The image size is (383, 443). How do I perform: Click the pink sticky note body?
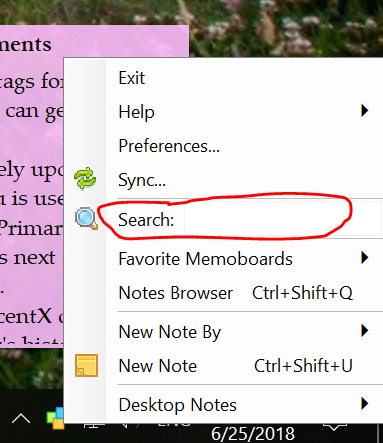click(x=32, y=187)
